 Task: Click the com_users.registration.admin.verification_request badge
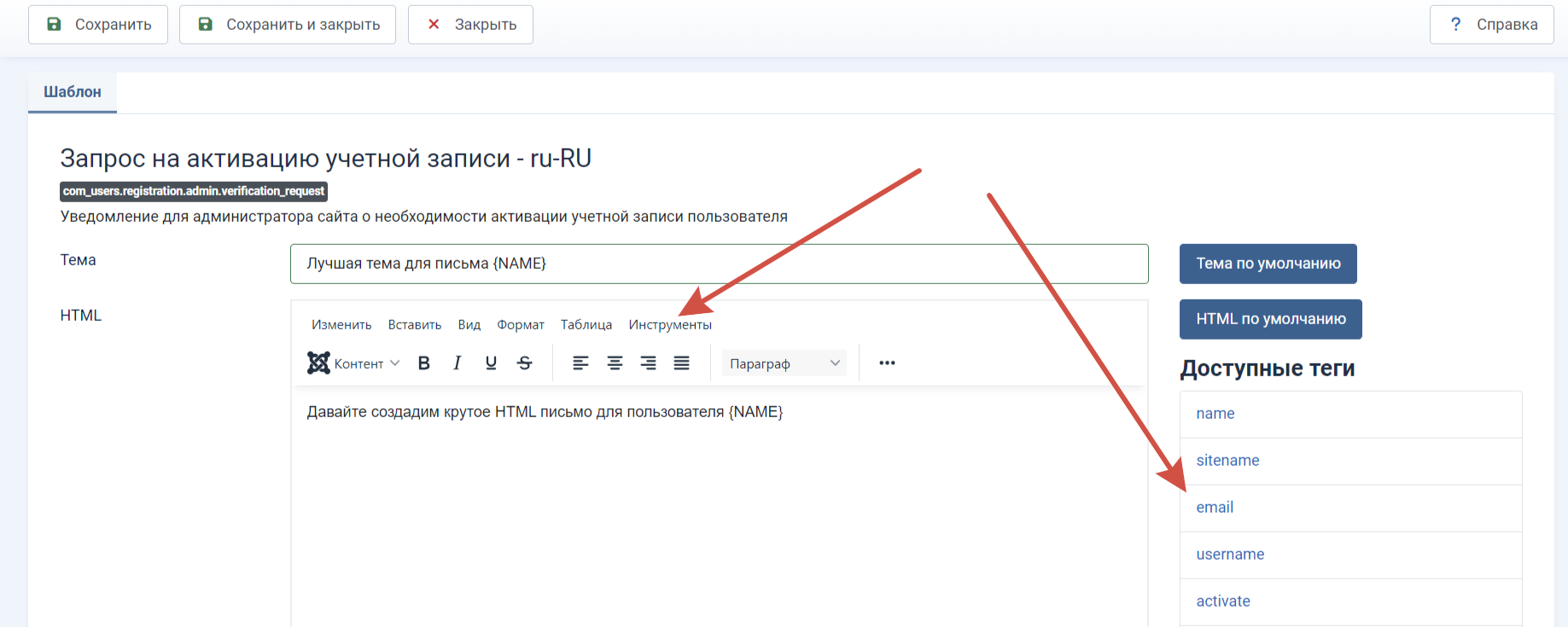[194, 191]
